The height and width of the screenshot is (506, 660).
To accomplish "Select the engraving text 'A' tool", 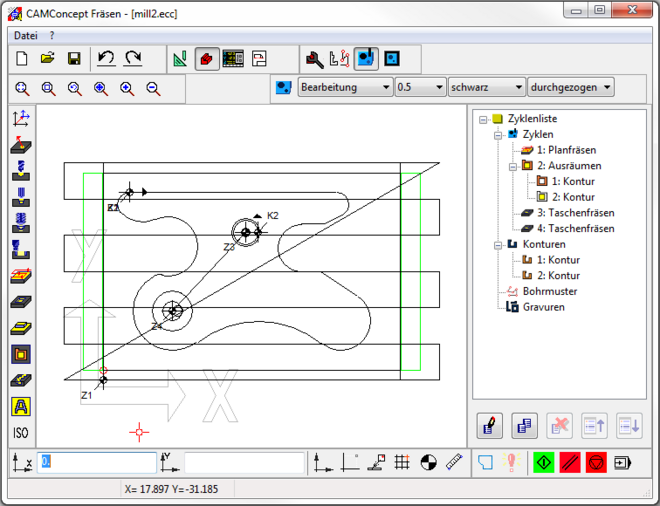I will point(20,406).
